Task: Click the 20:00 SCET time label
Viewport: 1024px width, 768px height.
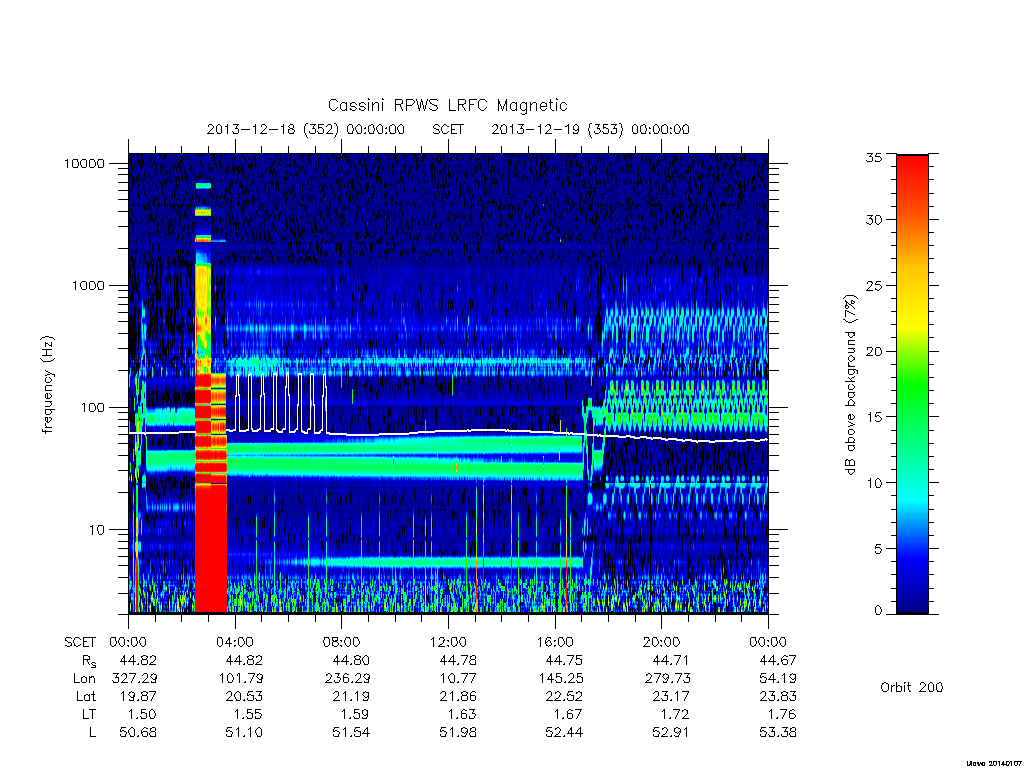Action: [662, 643]
